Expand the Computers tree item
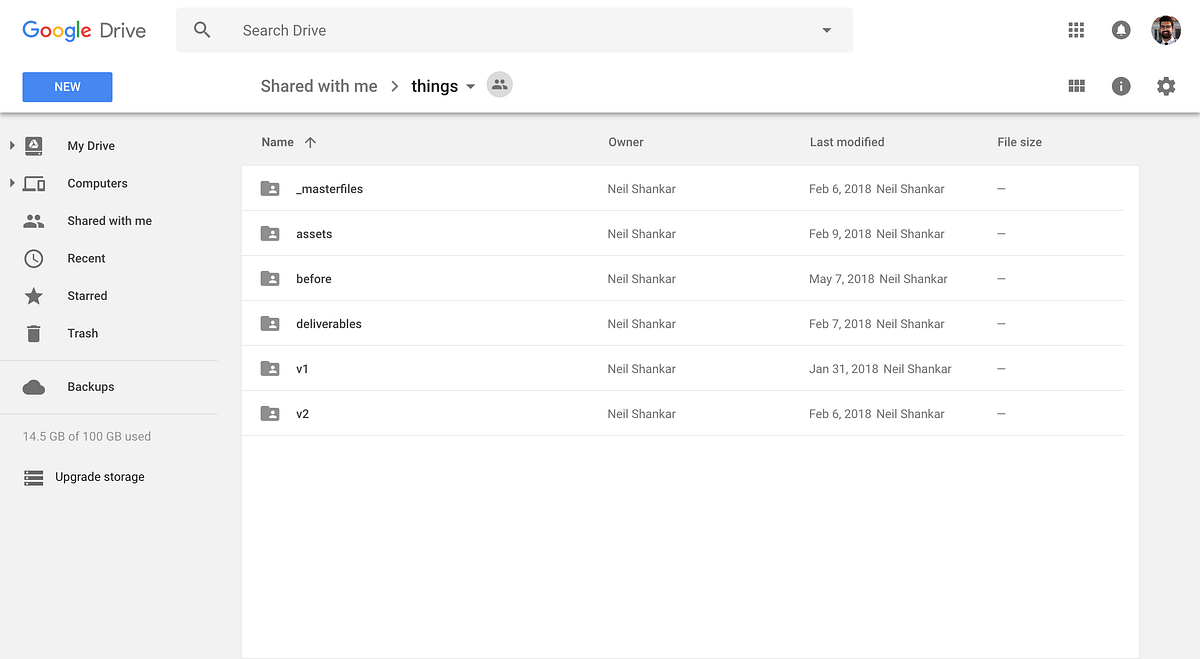 [11, 183]
